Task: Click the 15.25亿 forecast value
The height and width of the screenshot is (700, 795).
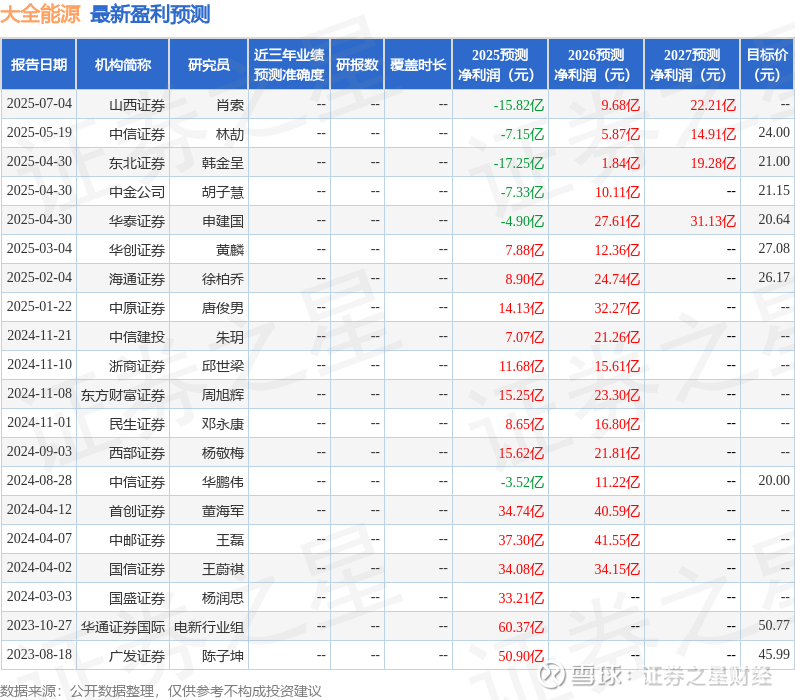Action: tap(521, 395)
